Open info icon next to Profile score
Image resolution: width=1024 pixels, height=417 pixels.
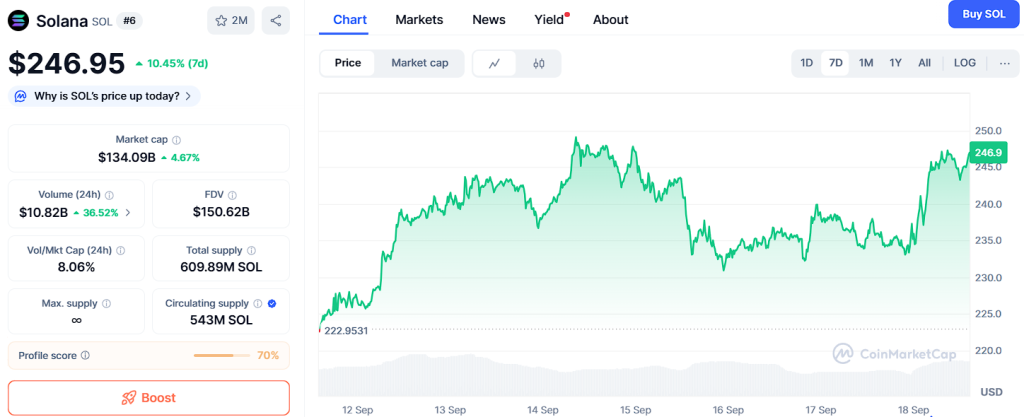pyautogui.click(x=86, y=356)
